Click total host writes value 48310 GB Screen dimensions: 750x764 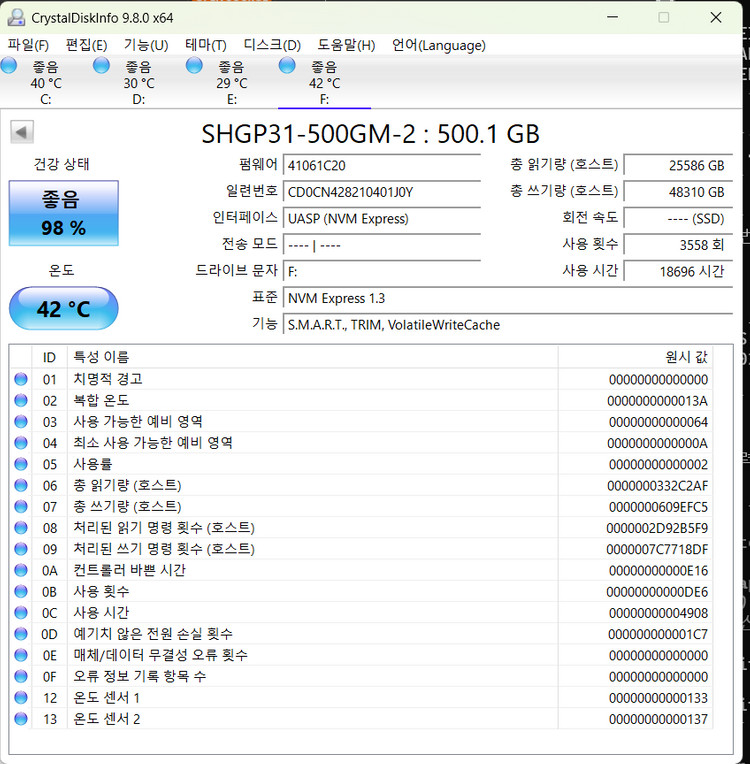[x=678, y=192]
